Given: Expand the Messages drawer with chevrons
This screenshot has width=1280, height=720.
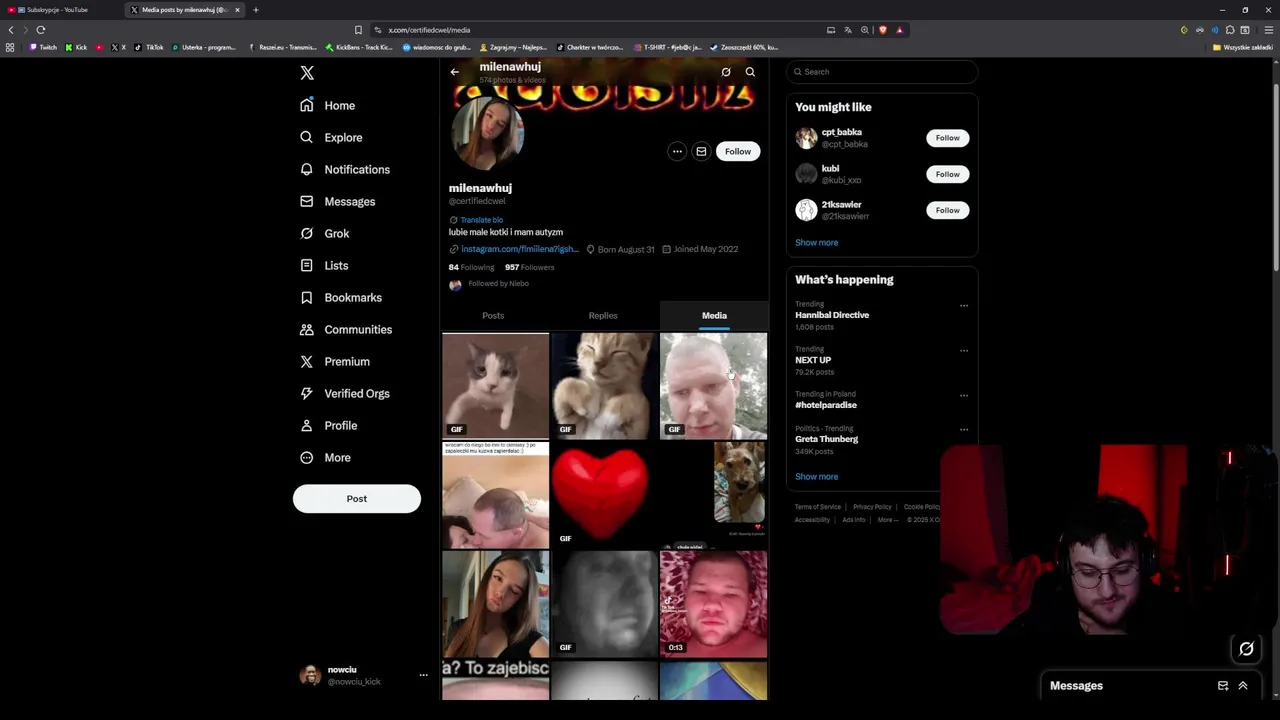Looking at the screenshot, I should click(x=1243, y=686).
